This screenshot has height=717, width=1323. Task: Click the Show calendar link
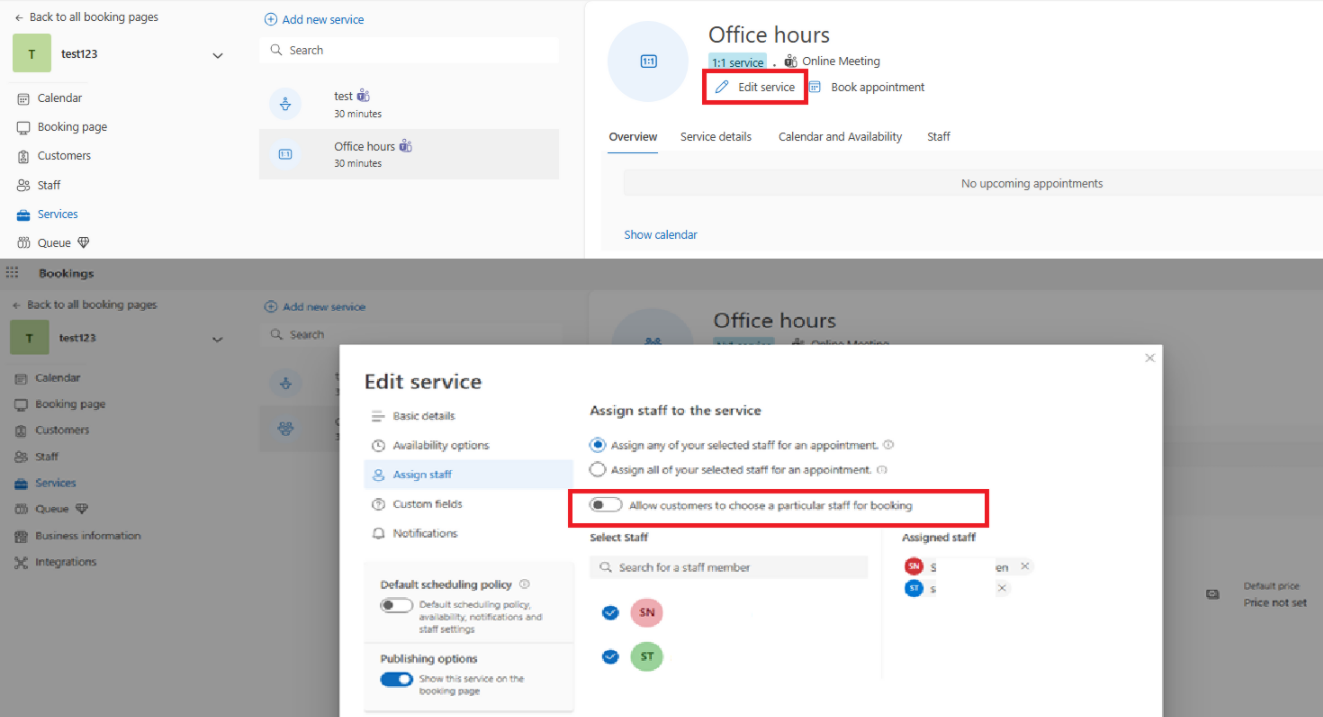(x=661, y=235)
